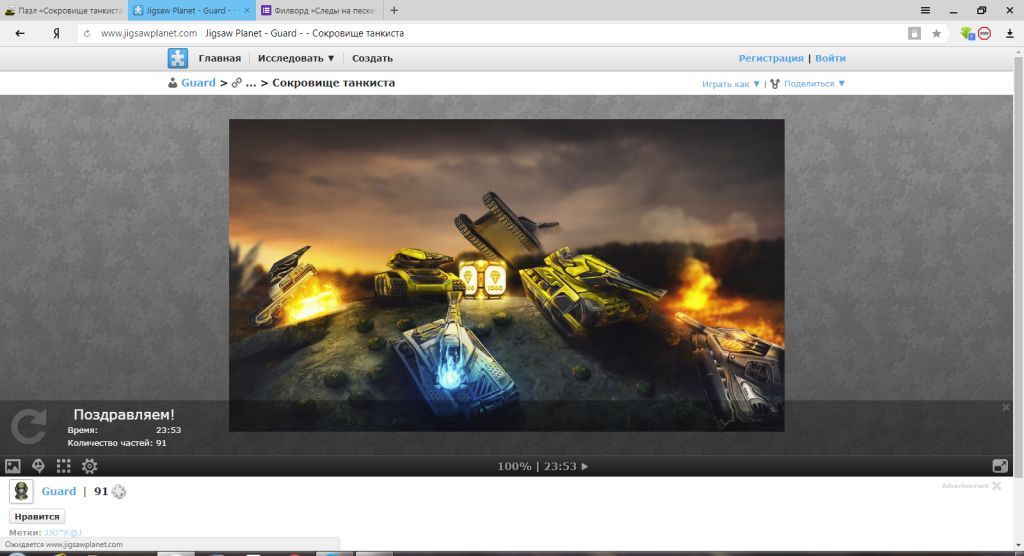
Task: Click the Нравится button
Action: point(37,516)
